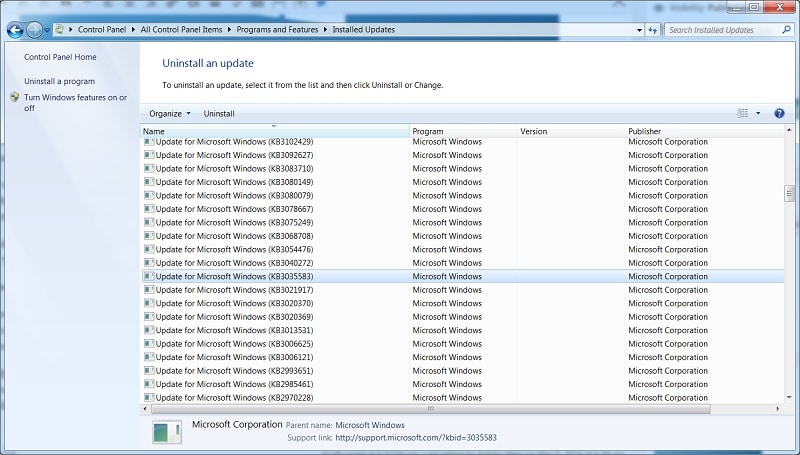Click the Back navigation arrow

15,30
